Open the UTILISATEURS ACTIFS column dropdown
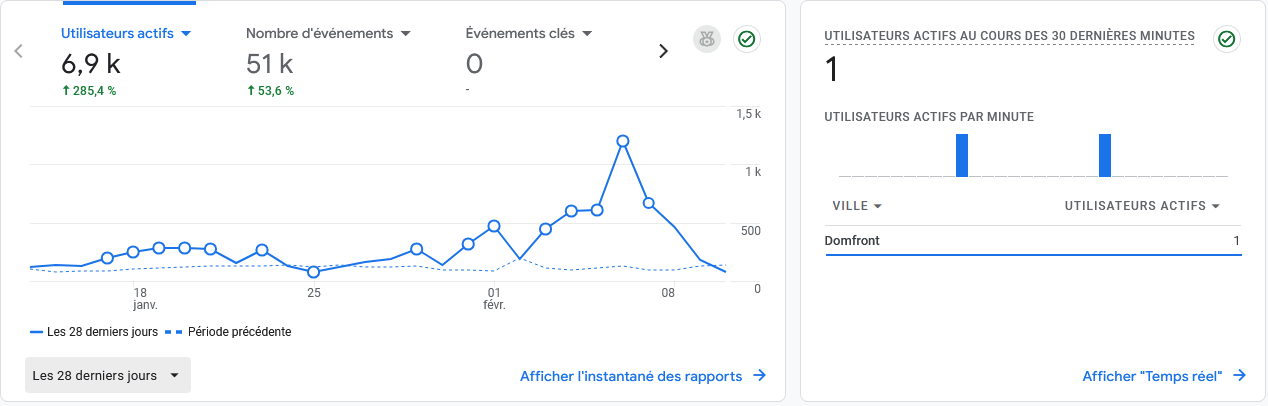 (1216, 206)
